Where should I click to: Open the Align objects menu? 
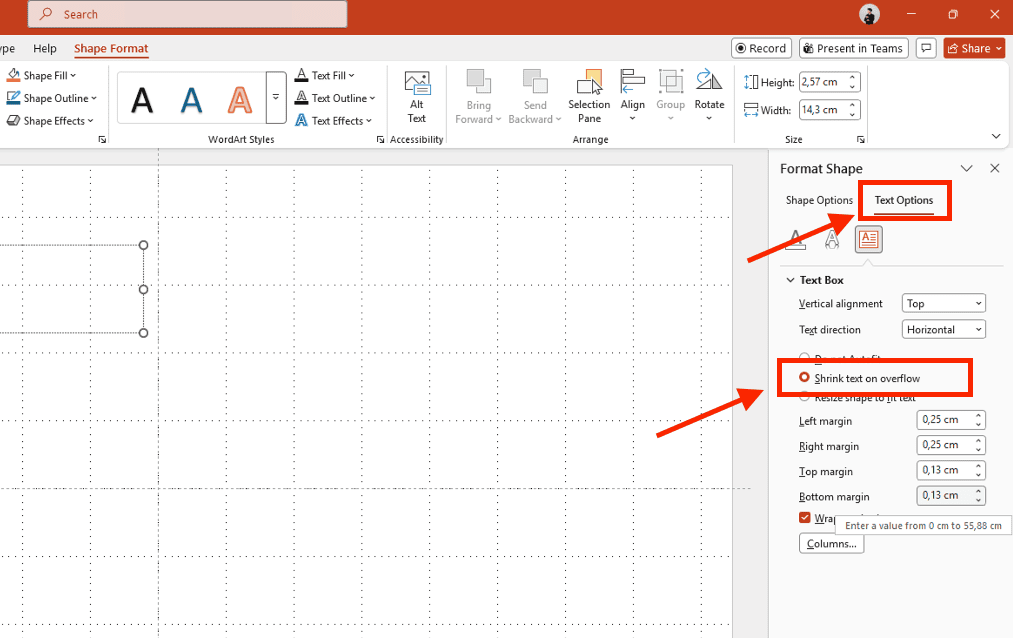point(632,96)
